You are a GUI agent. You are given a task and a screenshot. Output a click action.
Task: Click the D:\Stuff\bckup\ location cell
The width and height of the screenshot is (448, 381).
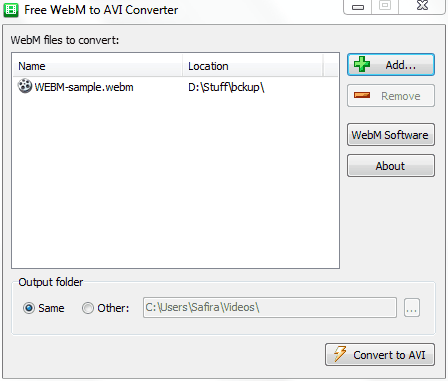[x=226, y=87]
